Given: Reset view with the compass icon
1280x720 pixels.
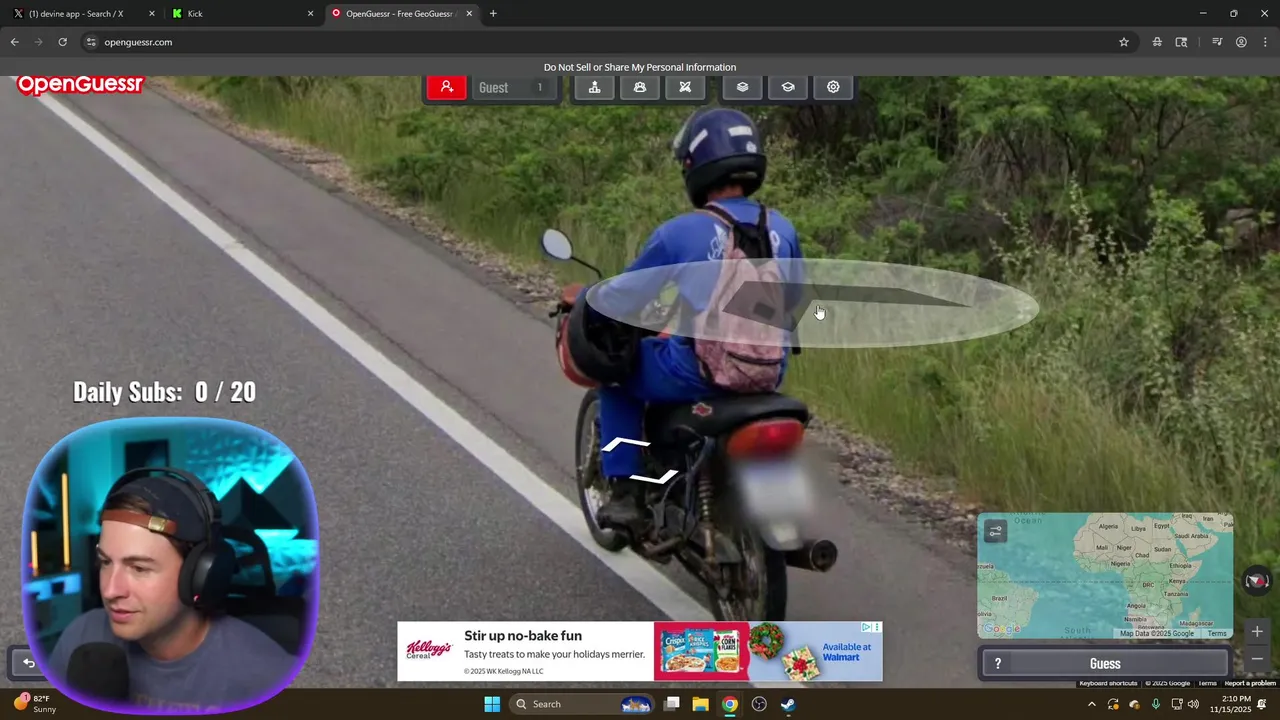Looking at the screenshot, I should click(1257, 581).
